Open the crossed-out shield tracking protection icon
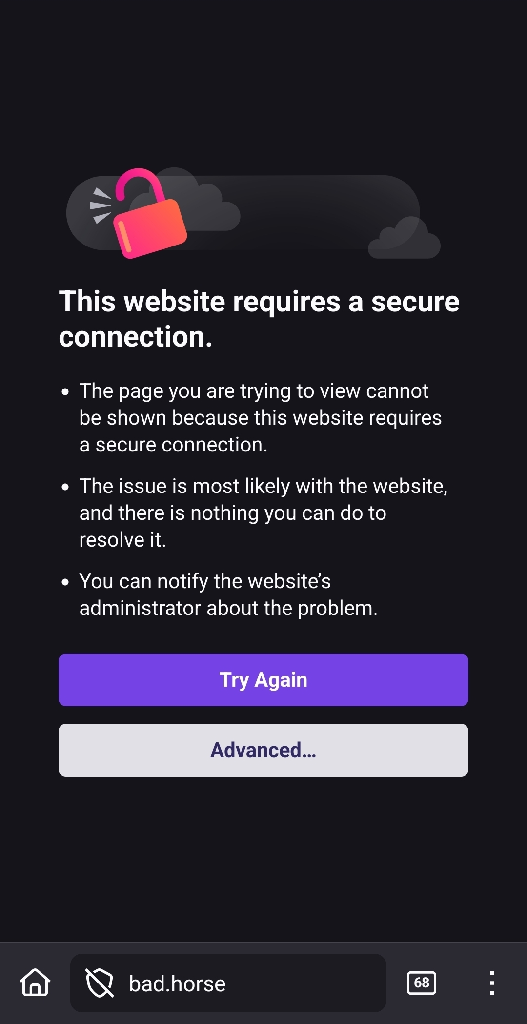Image resolution: width=527 pixels, height=1024 pixels. [x=99, y=983]
